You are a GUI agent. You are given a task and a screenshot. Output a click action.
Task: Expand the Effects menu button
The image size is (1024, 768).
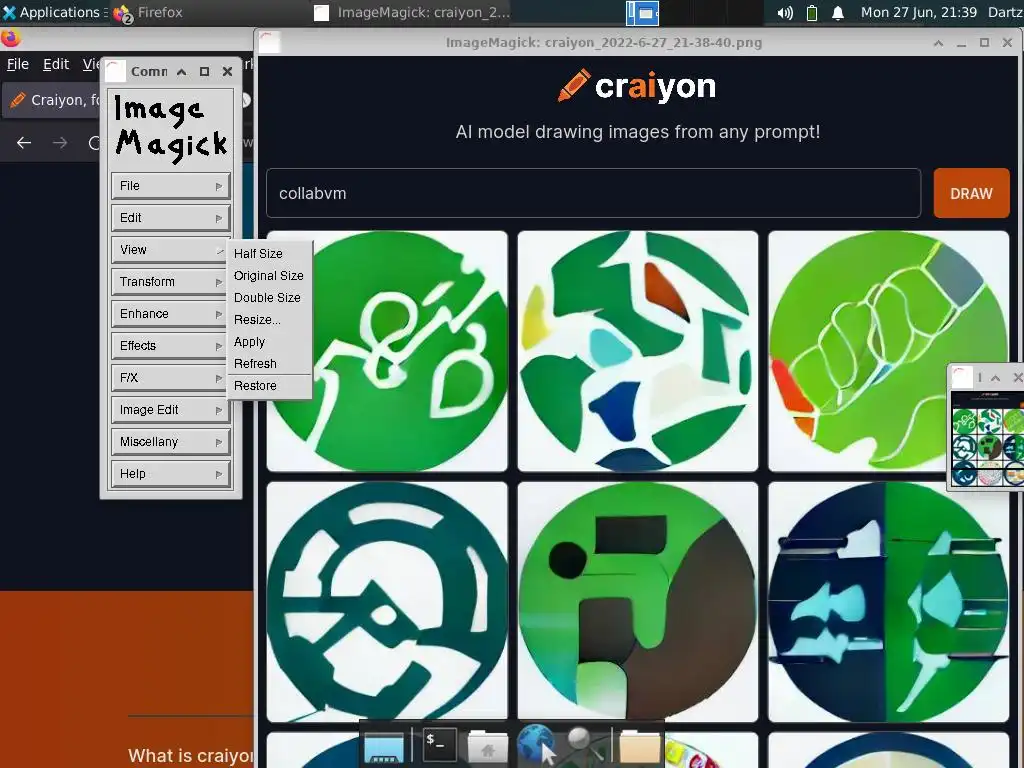[x=170, y=345]
